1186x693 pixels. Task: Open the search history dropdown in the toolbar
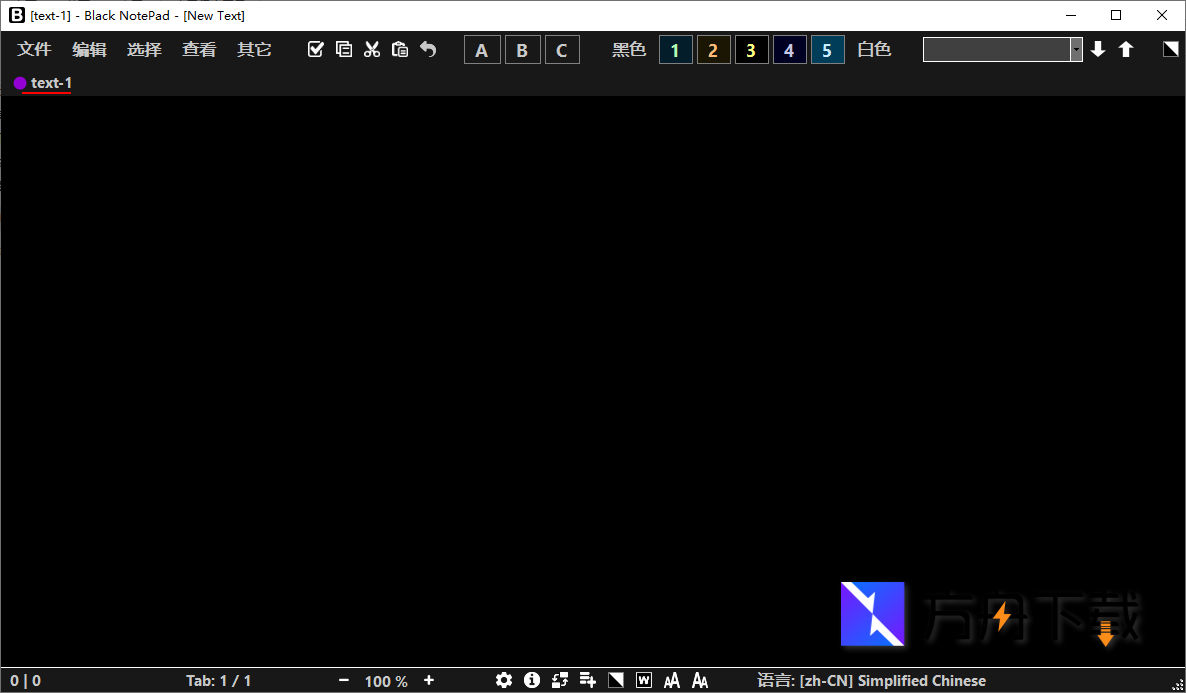point(1077,49)
